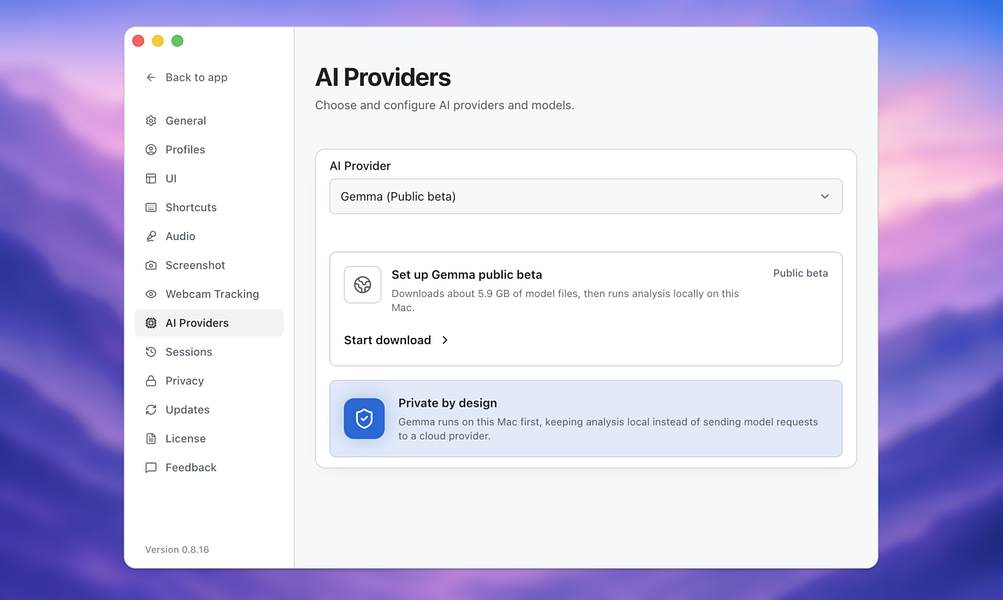Click the Sessions history icon
The width and height of the screenshot is (1003, 600).
point(151,352)
